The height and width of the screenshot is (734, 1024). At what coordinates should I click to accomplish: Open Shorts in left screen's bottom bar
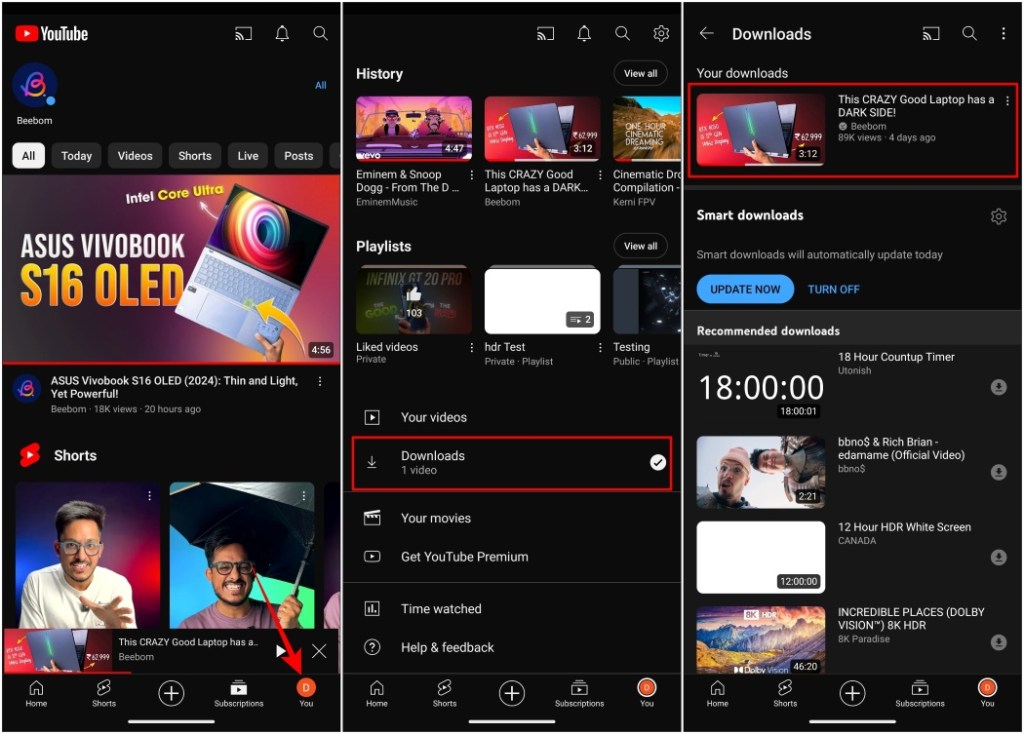pyautogui.click(x=104, y=693)
